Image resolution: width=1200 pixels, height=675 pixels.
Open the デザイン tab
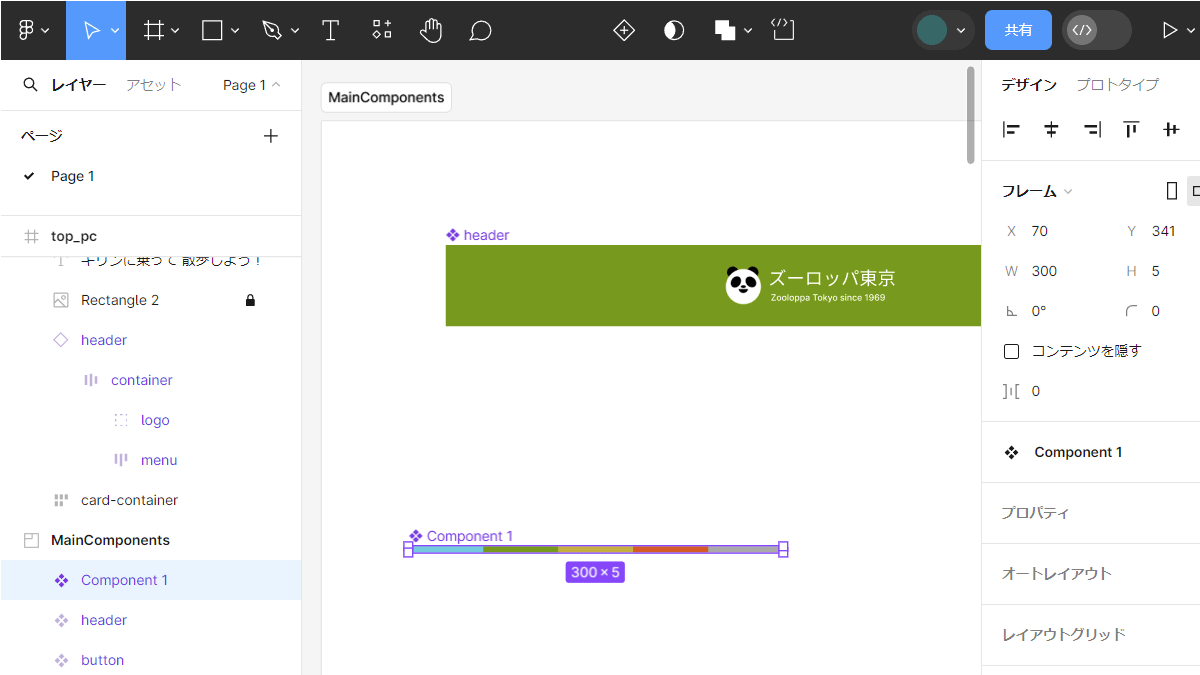[1029, 85]
